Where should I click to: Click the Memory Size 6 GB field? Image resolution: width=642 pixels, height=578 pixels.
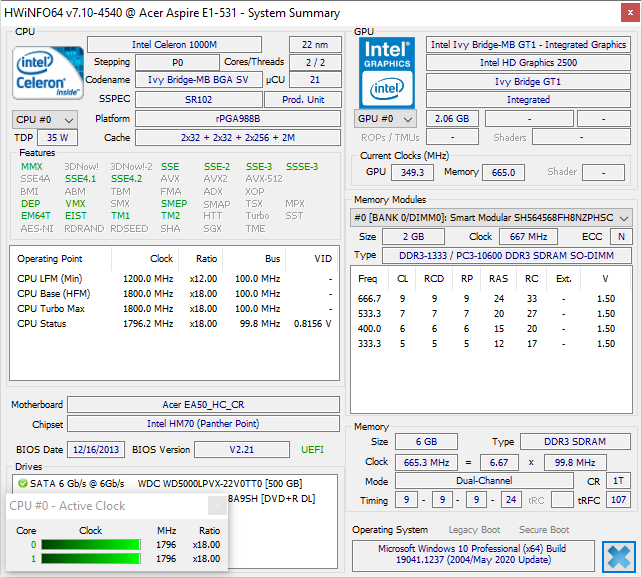click(x=426, y=442)
